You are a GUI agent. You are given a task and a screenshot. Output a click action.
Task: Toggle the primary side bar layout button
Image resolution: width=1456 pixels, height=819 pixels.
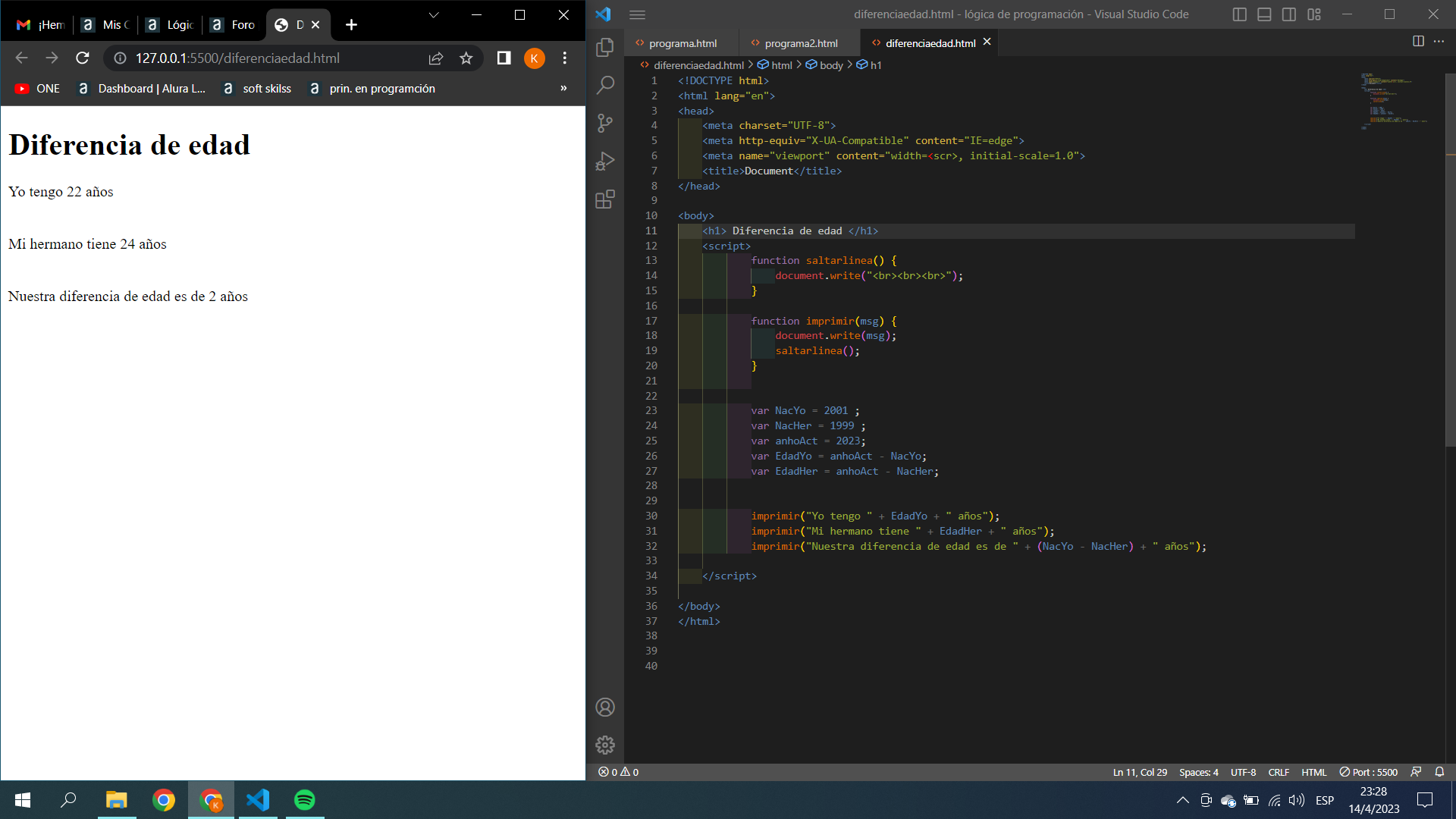tap(1240, 14)
